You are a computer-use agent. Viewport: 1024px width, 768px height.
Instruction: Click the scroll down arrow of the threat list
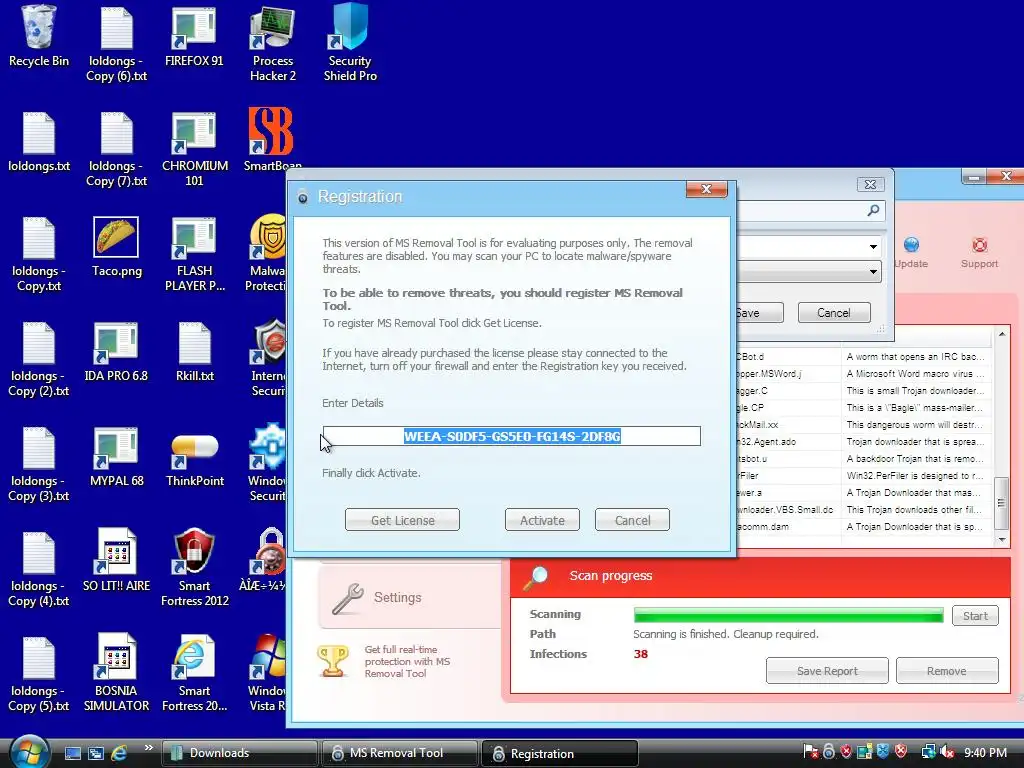click(x=1001, y=539)
